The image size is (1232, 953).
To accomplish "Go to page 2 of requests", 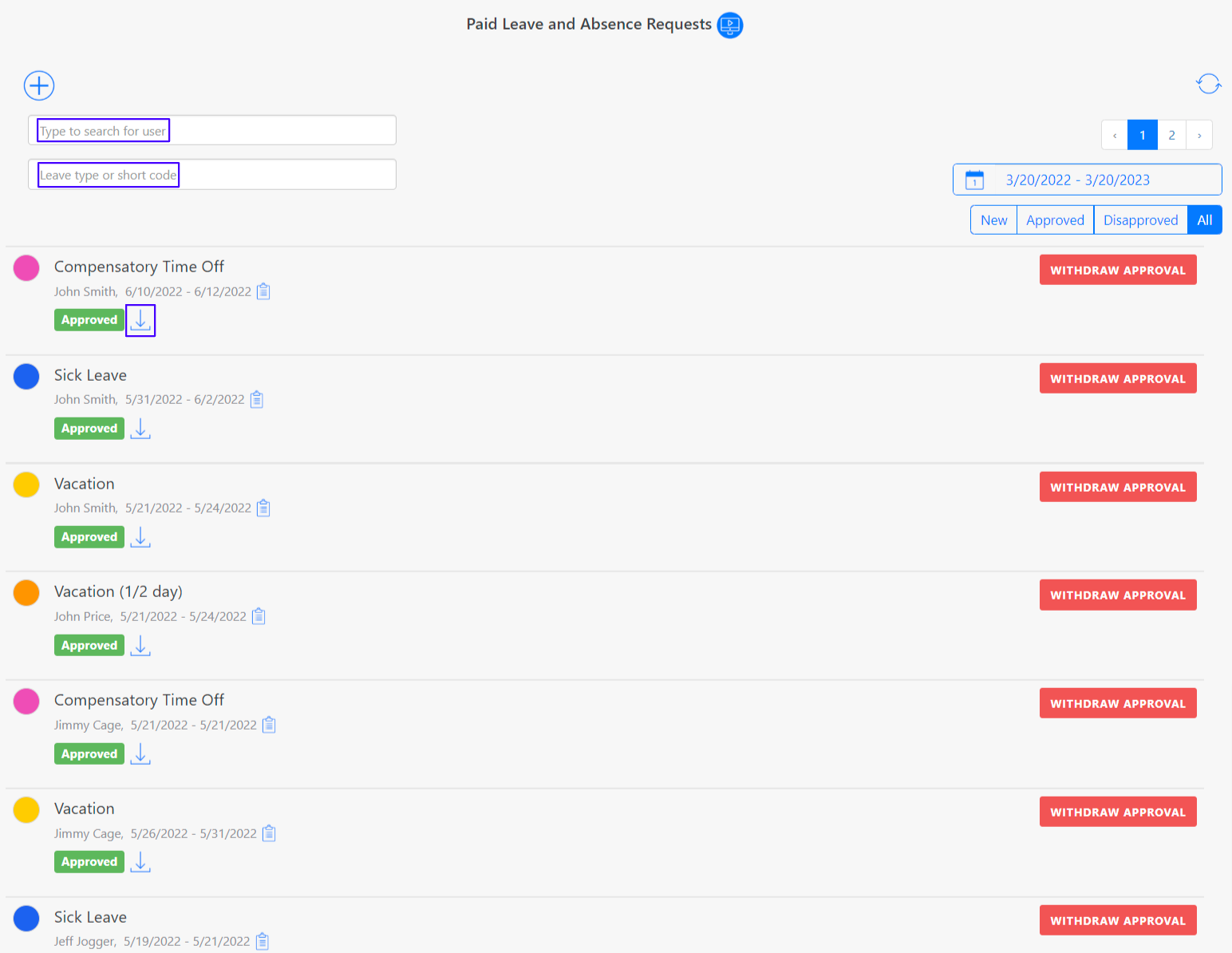I will (x=1171, y=134).
